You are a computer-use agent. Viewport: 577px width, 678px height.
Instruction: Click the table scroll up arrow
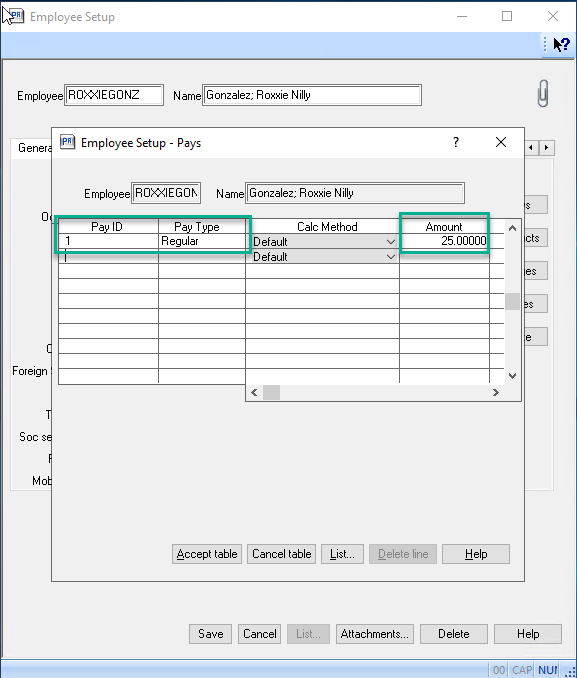513,228
